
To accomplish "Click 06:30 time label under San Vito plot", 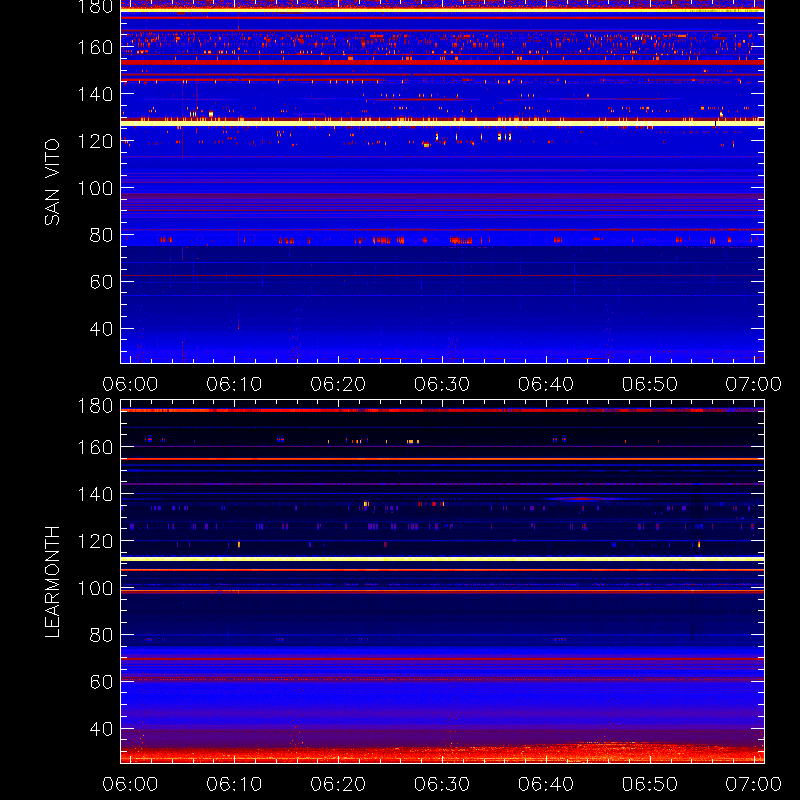I will point(442,384).
